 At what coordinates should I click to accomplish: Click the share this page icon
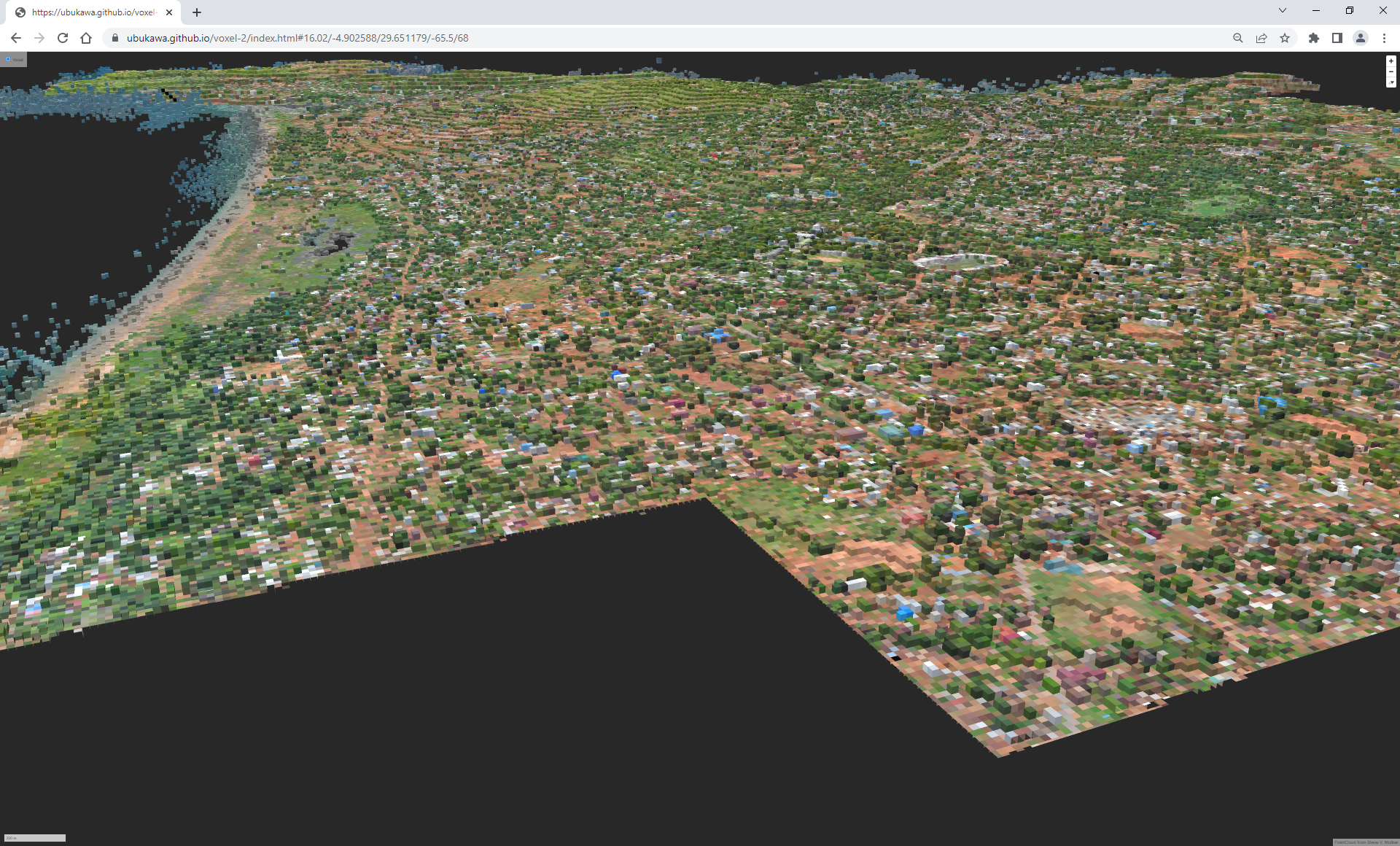click(x=1261, y=38)
